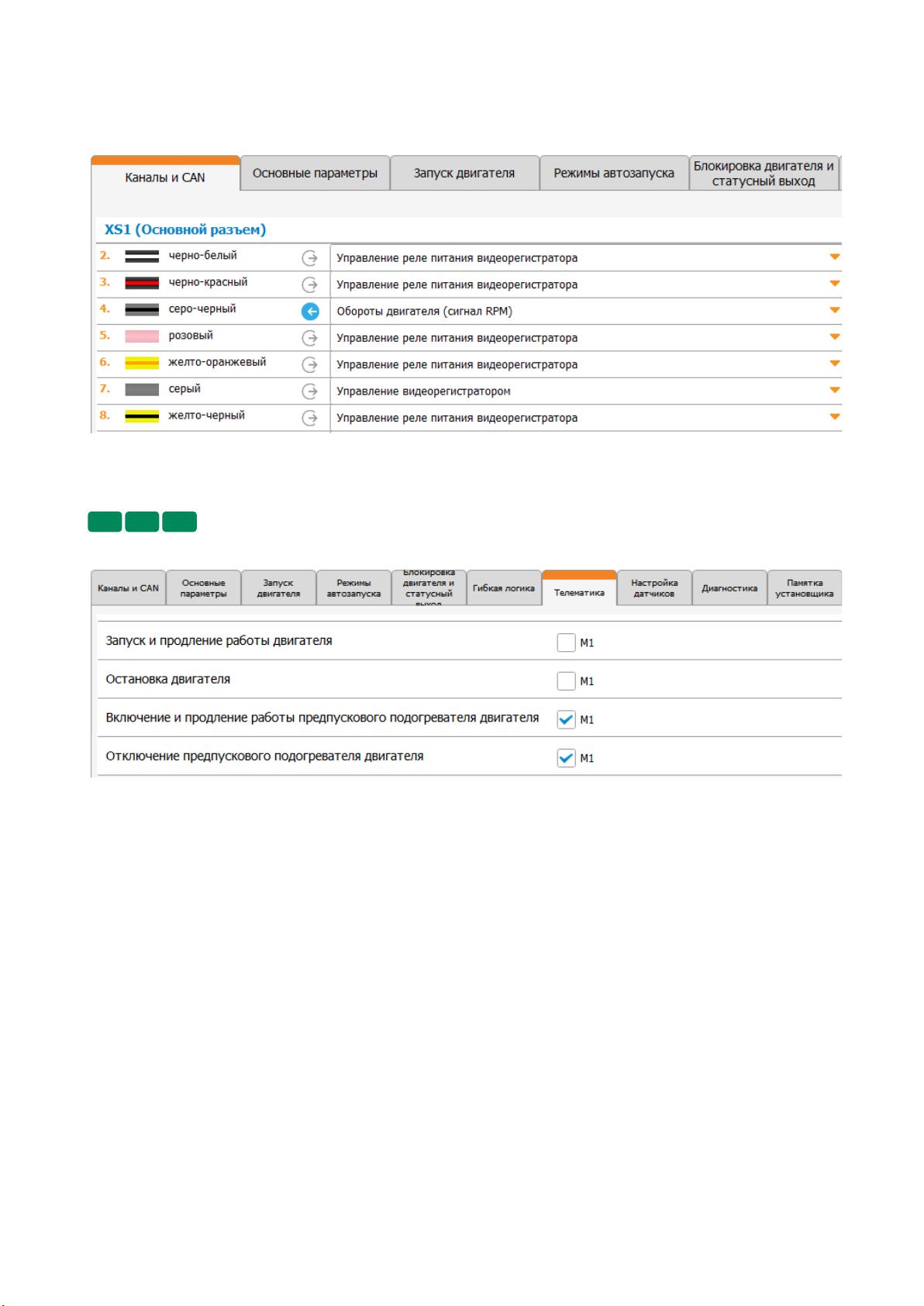Click the direction arrow icon for серый wire
This screenshot has height=1306, width=924.
(x=309, y=391)
